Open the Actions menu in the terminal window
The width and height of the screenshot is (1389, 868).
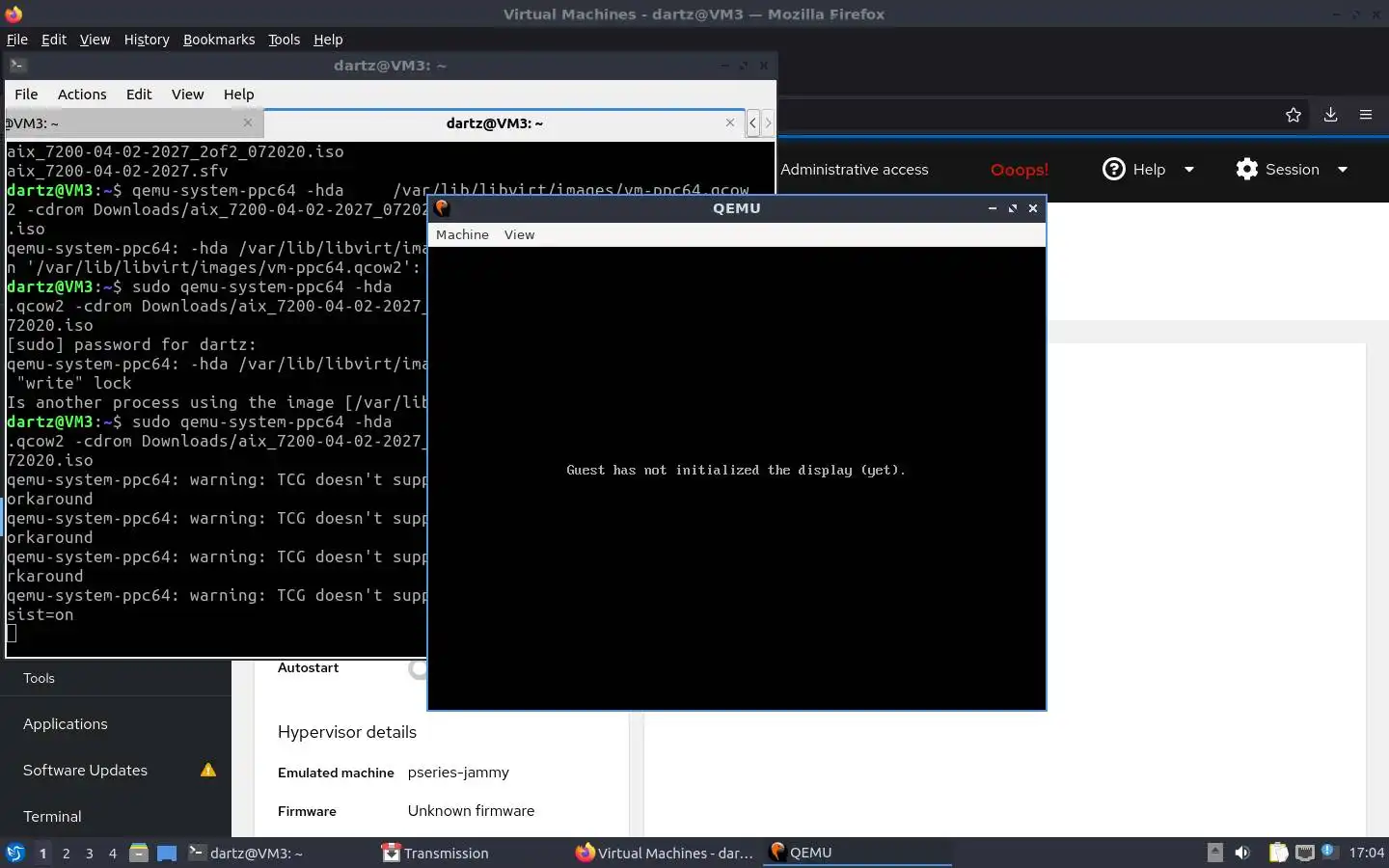pos(82,95)
